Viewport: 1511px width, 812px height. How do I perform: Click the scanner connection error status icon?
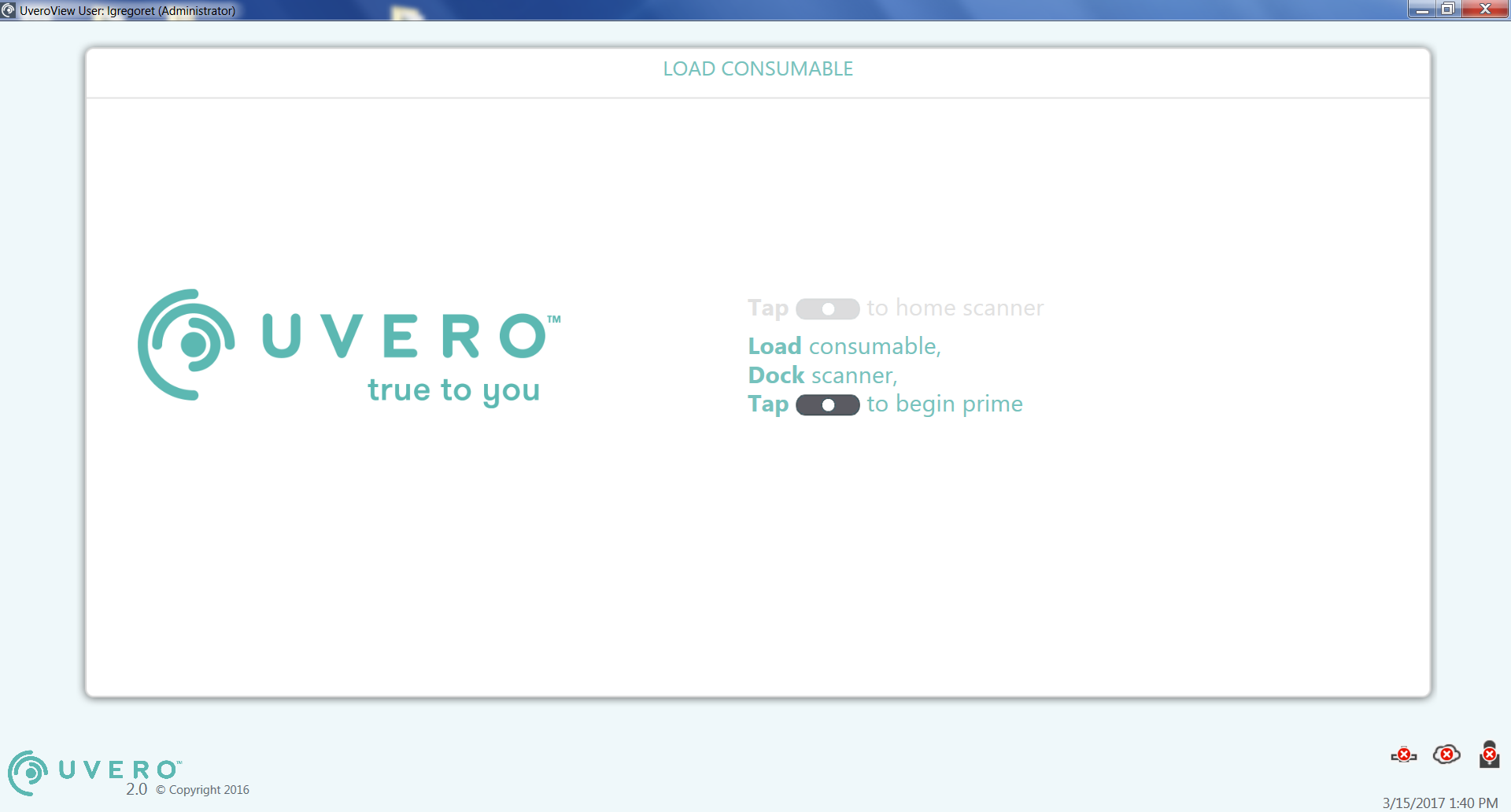coord(1403,755)
